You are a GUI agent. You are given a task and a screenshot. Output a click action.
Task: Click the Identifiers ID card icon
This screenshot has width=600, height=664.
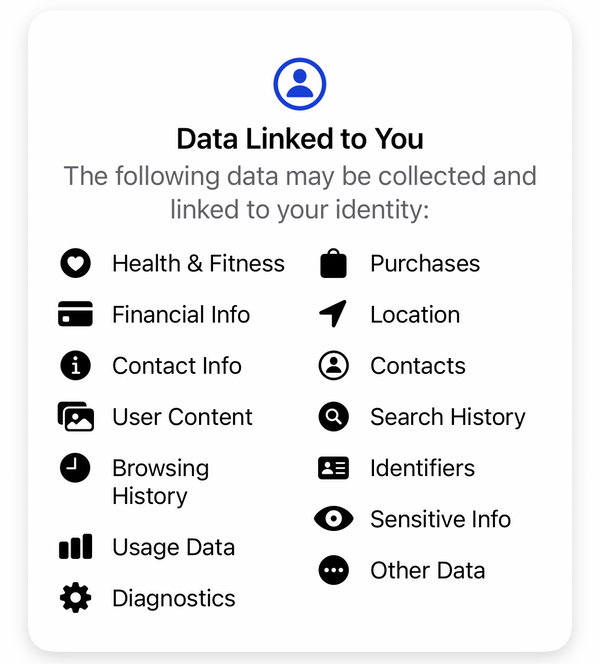pyautogui.click(x=334, y=468)
